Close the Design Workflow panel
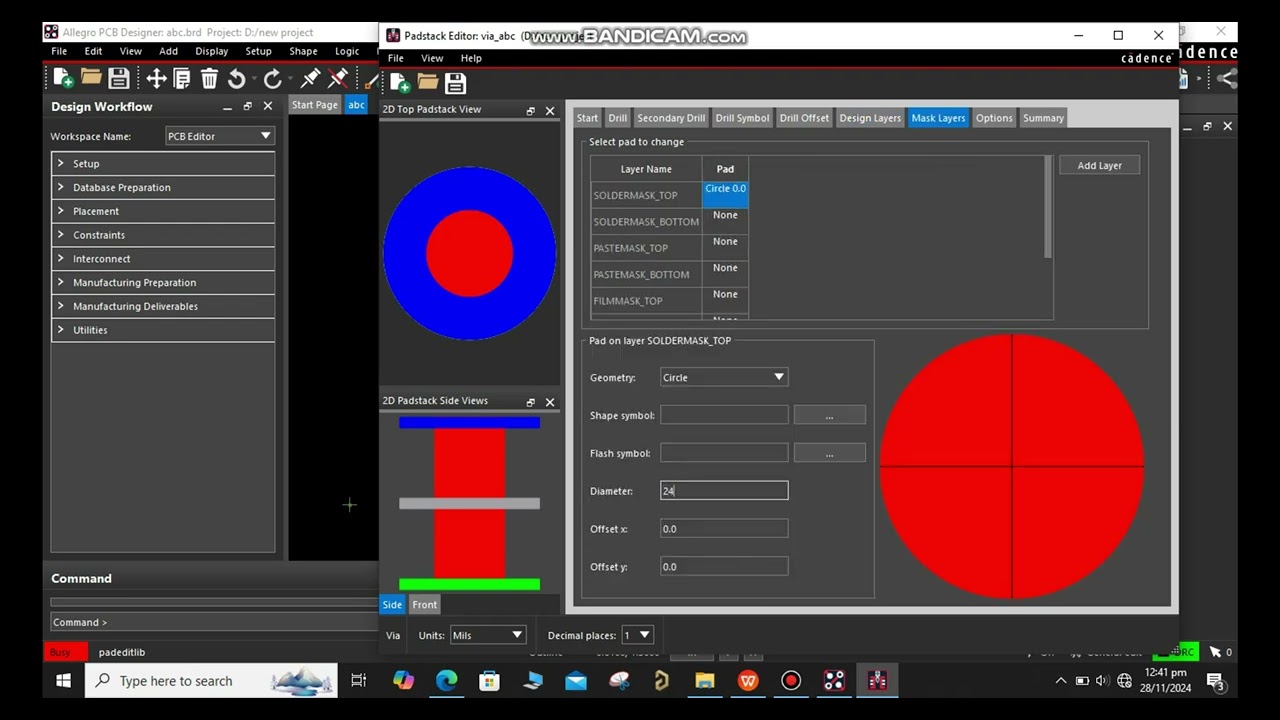The width and height of the screenshot is (1280, 720). pyautogui.click(x=267, y=106)
